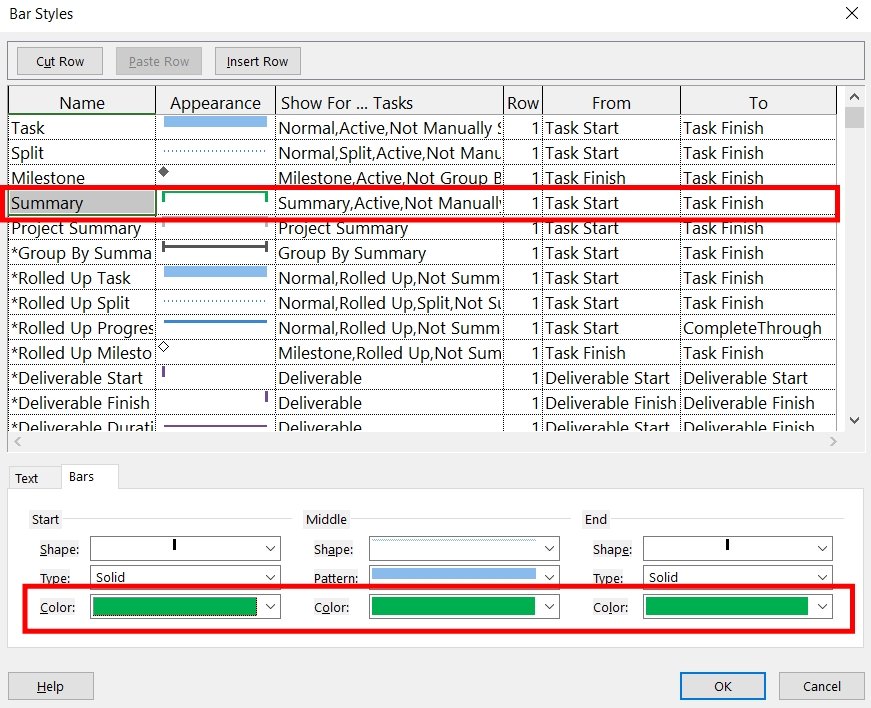This screenshot has width=871, height=708.
Task: Click the Summary green bracket appearance cell
Action: coord(216,203)
